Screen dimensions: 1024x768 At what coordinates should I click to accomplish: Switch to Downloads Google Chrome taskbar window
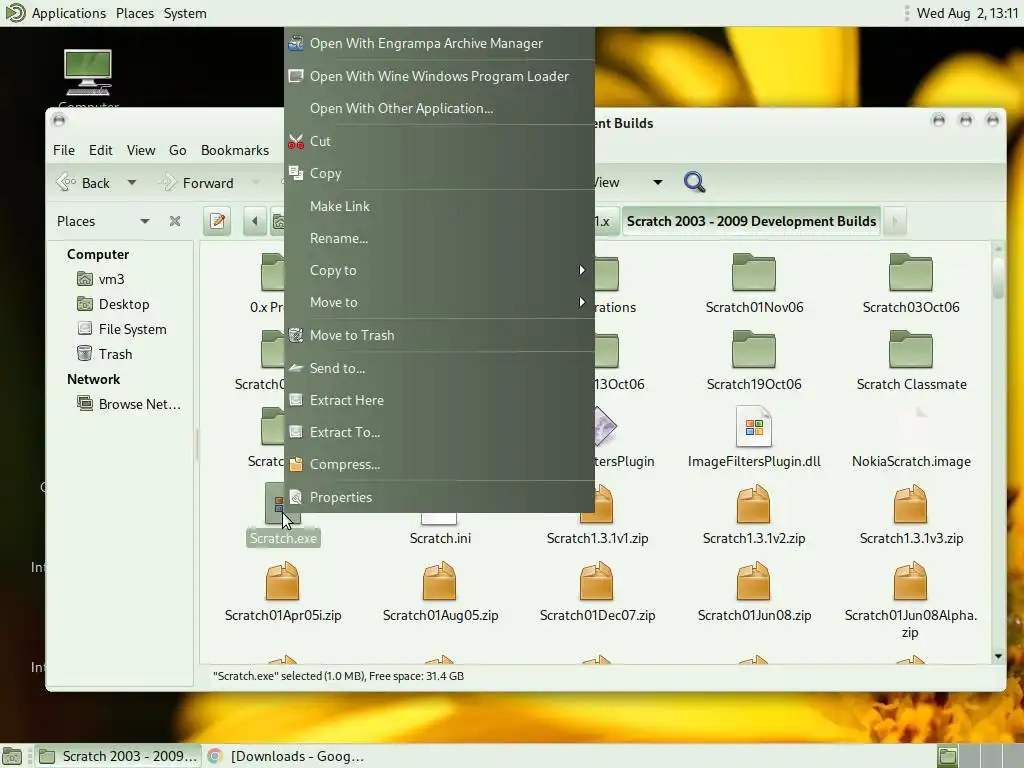286,756
